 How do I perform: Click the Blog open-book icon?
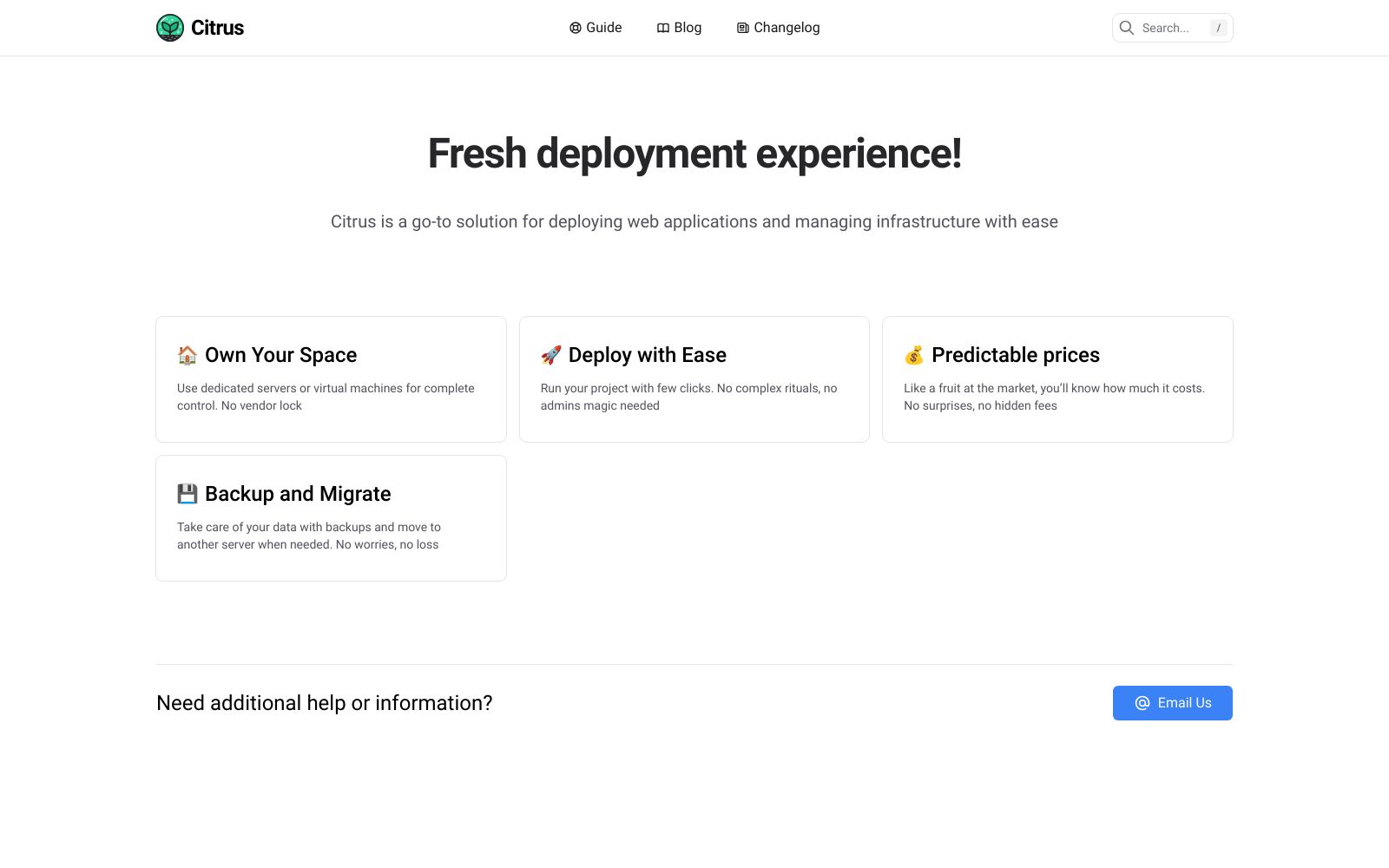pos(663,28)
